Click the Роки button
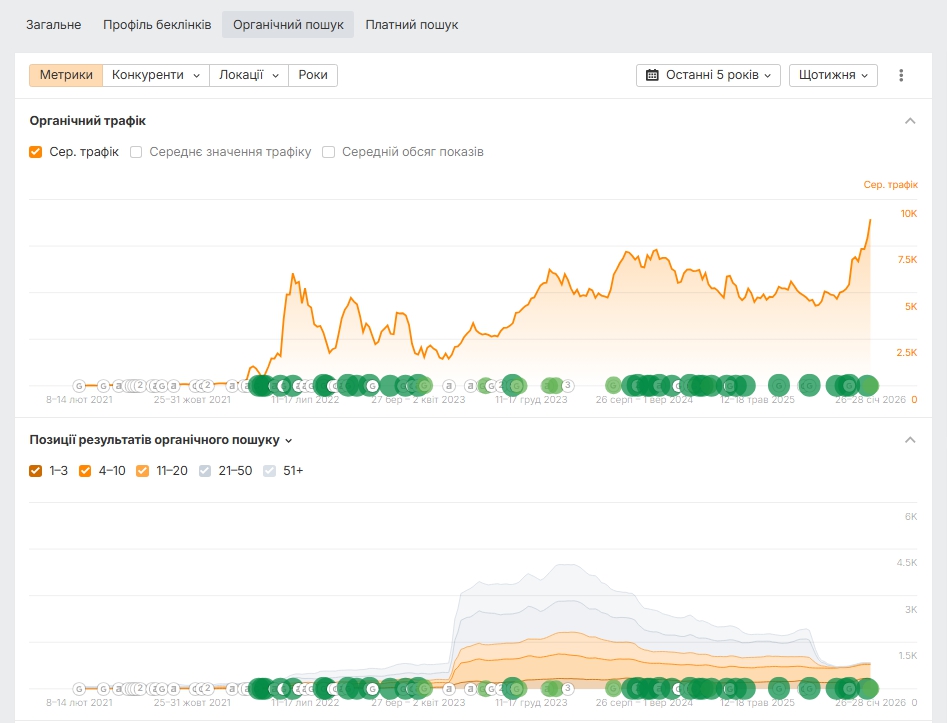Screen dimensions: 947x723 tap(312, 75)
